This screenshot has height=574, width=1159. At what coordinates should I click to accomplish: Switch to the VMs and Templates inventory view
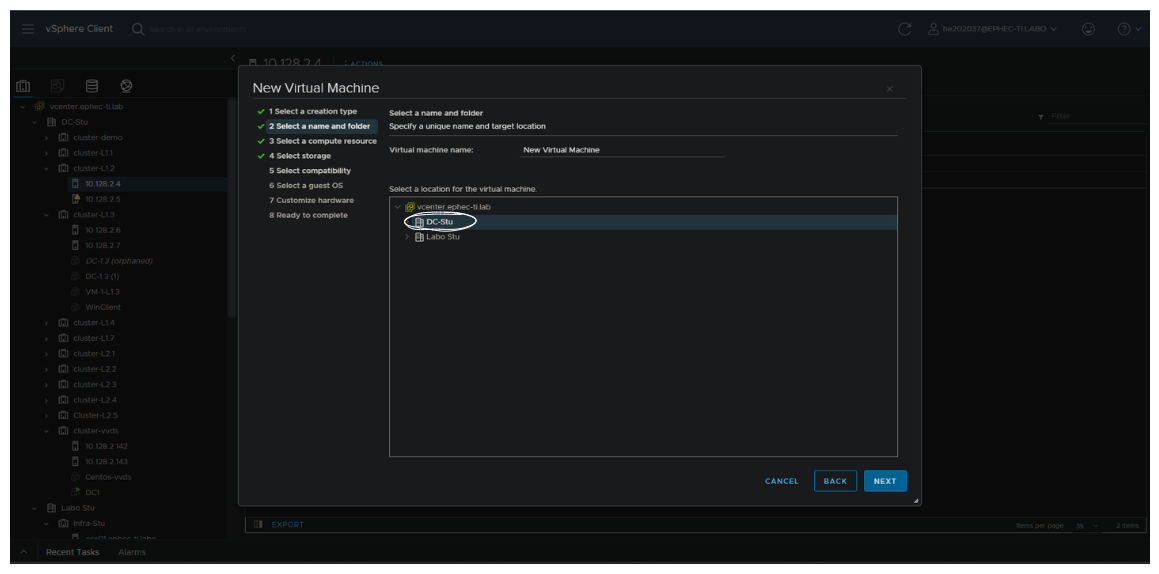point(57,86)
